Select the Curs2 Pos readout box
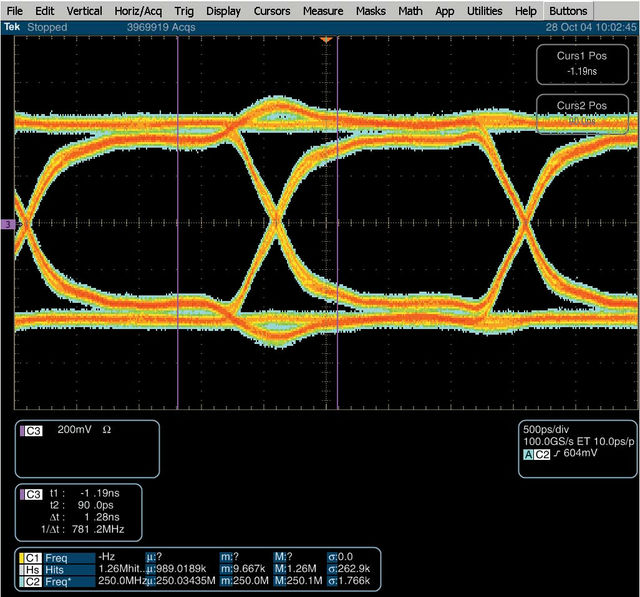The image size is (640, 597). tap(582, 114)
